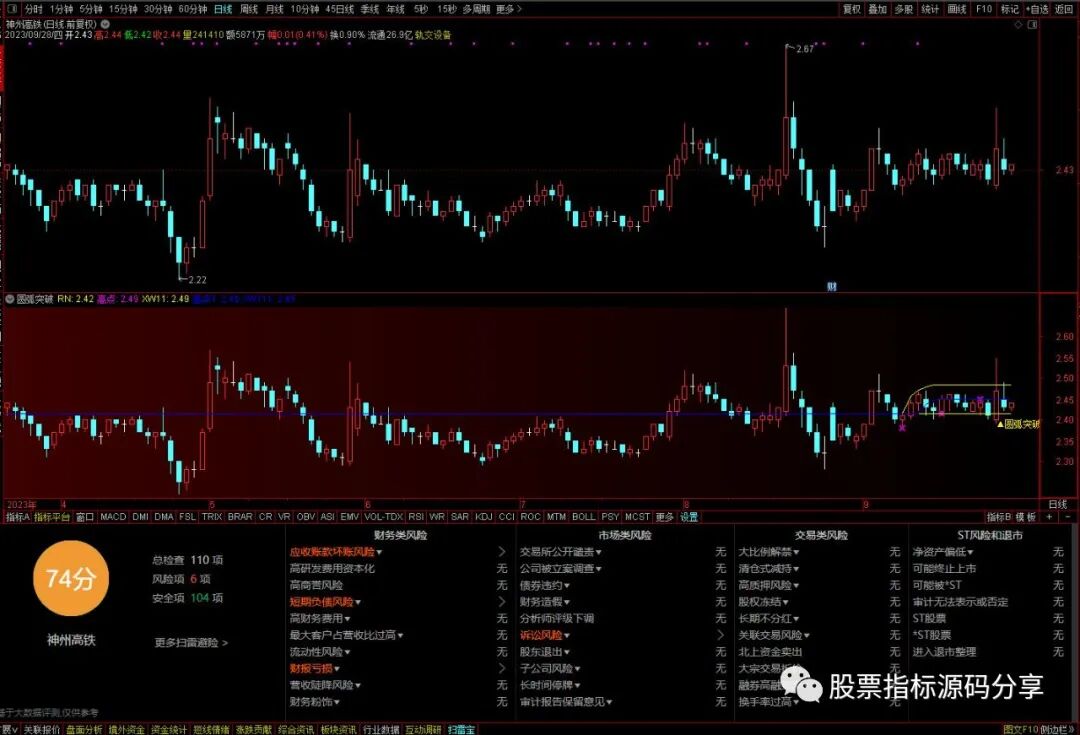Select the BOLL indicator
This screenshot has height=735, width=1080.
tap(583, 517)
